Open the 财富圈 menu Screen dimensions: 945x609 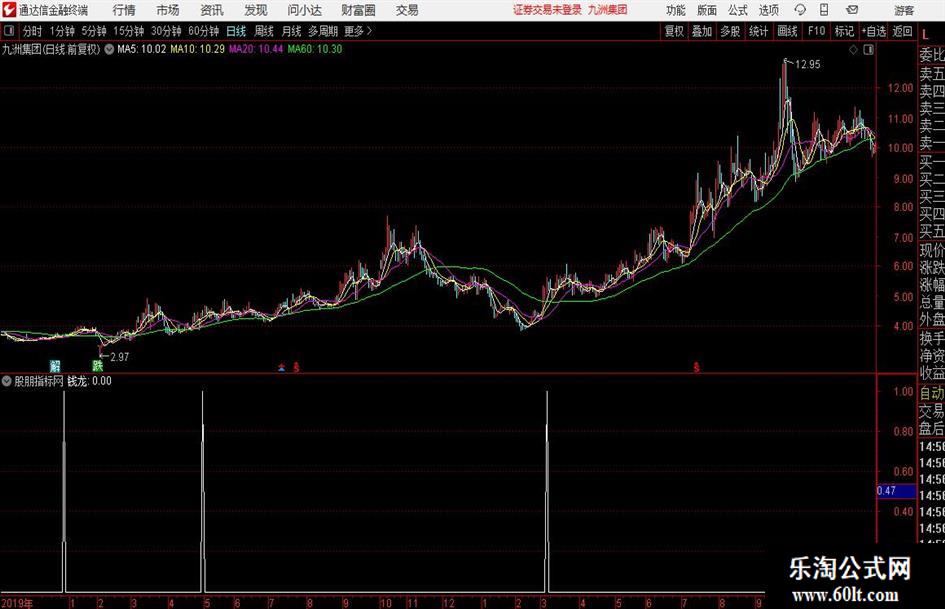(x=358, y=10)
